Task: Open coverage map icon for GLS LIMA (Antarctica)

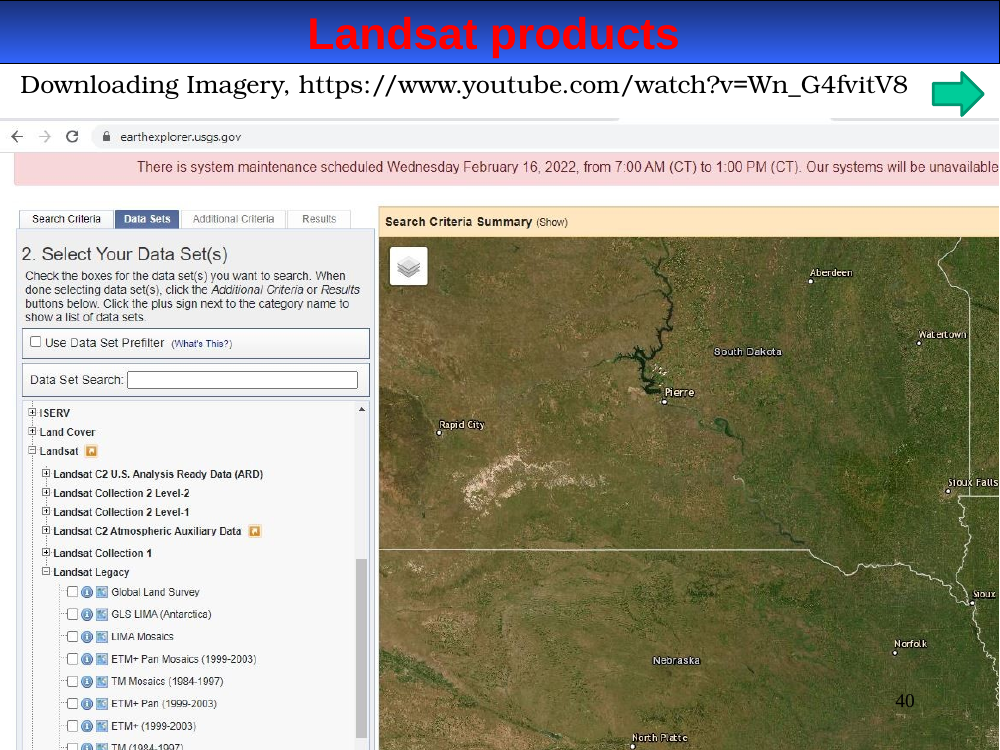Action: coord(102,615)
